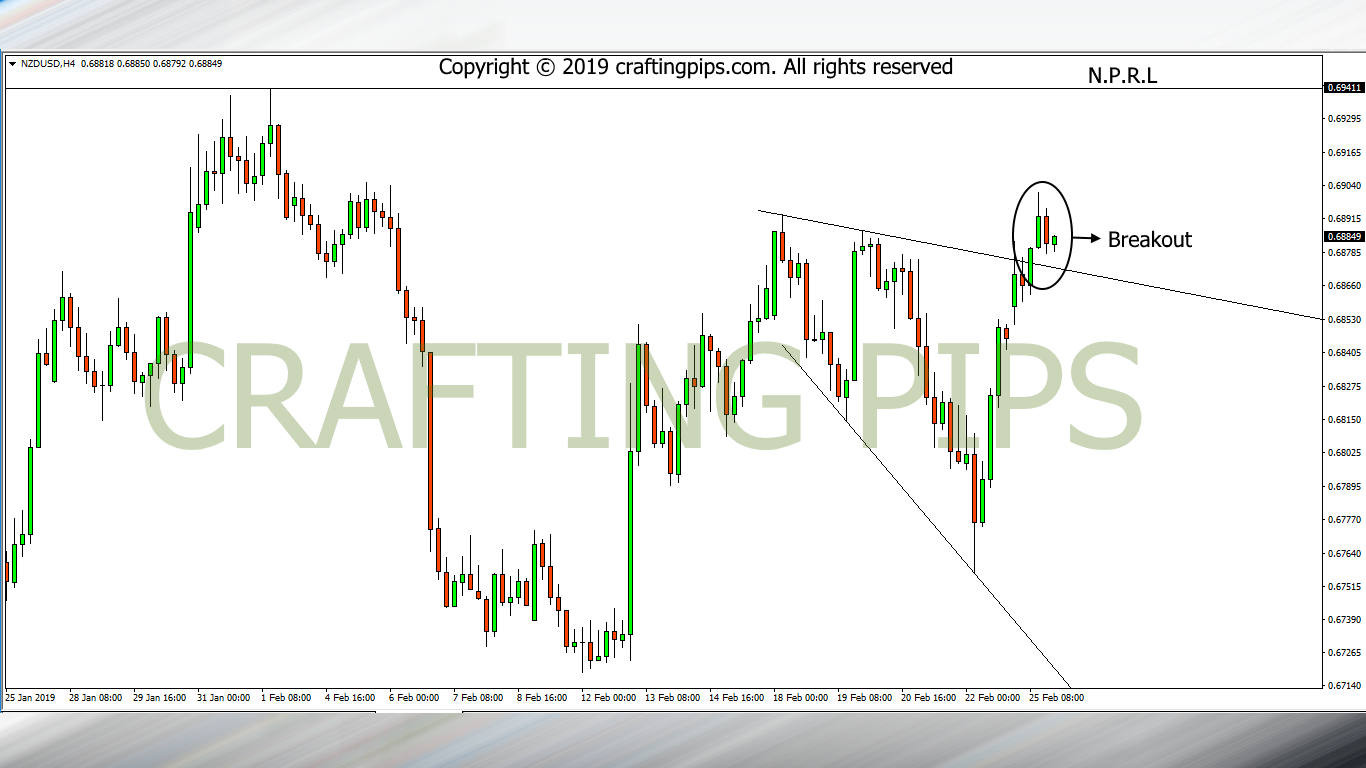Click the 8 Feb 16:00 time label

pos(542,697)
